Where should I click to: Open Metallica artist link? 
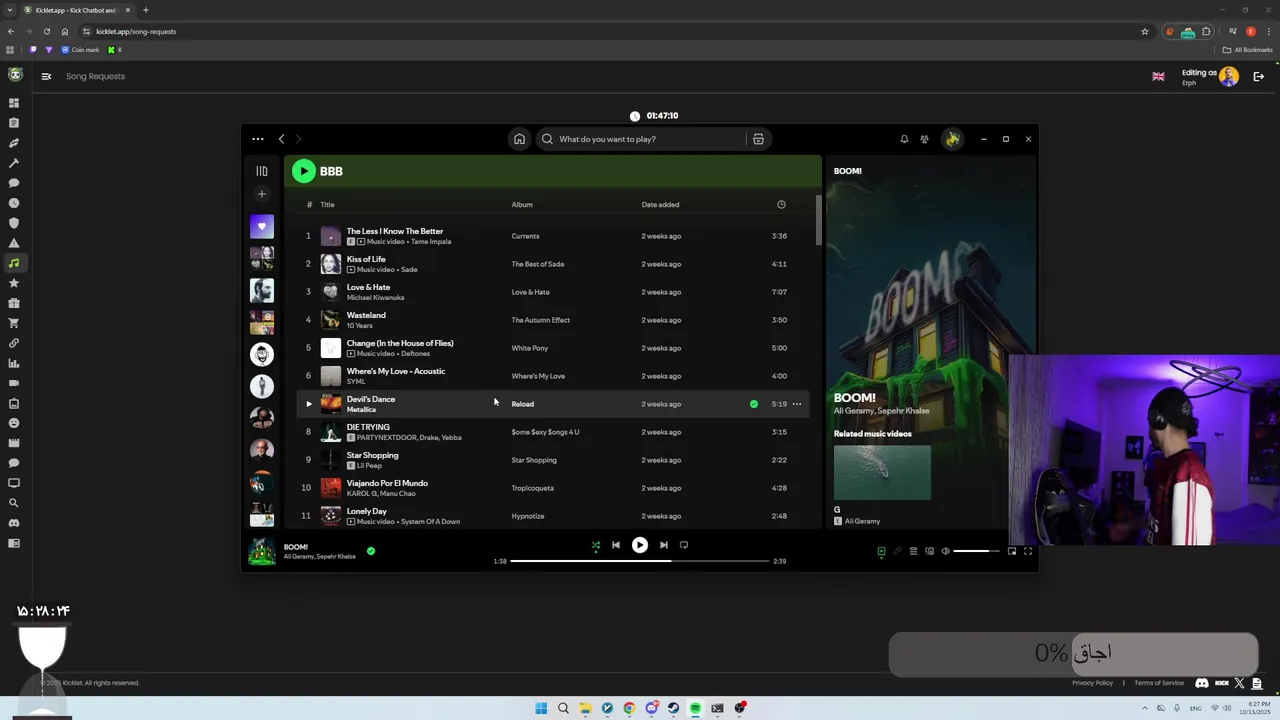pos(361,410)
